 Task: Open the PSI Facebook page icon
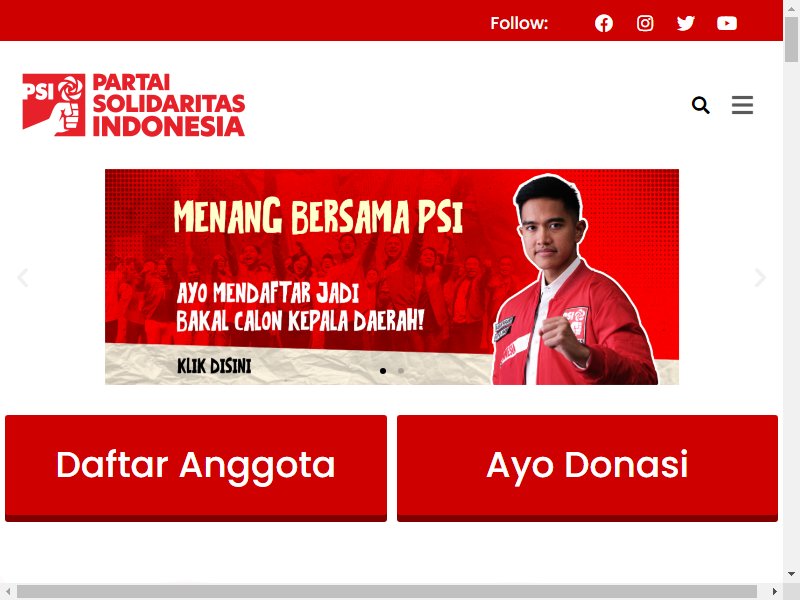(x=604, y=23)
